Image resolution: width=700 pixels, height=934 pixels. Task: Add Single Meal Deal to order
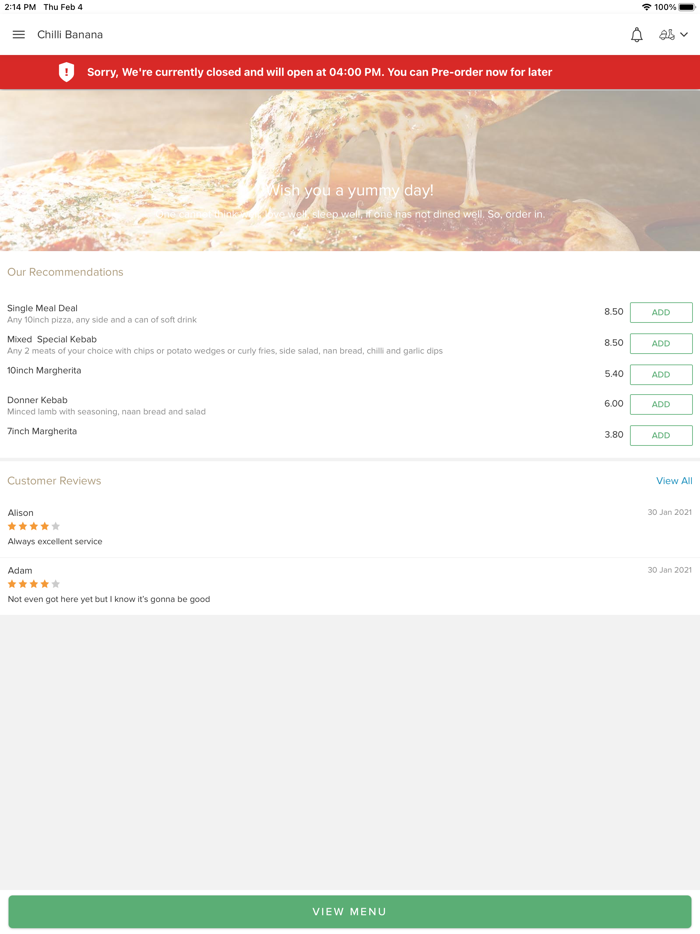point(660,313)
